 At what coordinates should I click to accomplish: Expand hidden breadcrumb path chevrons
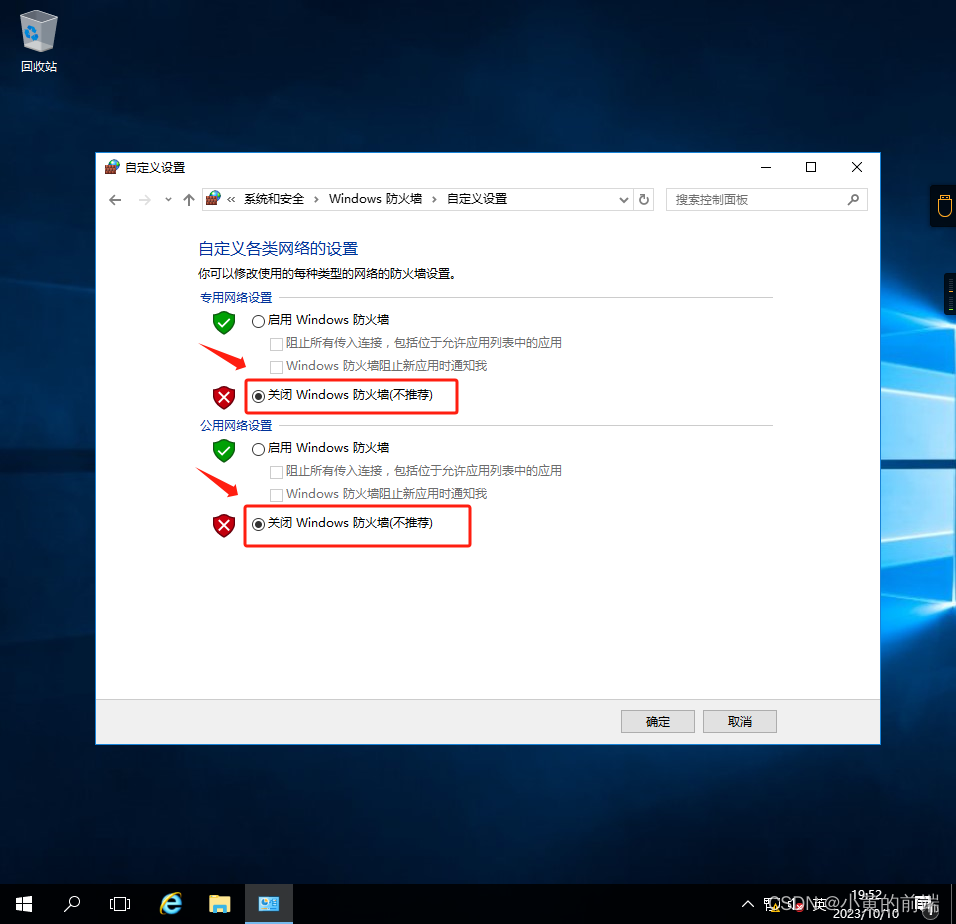click(x=231, y=199)
